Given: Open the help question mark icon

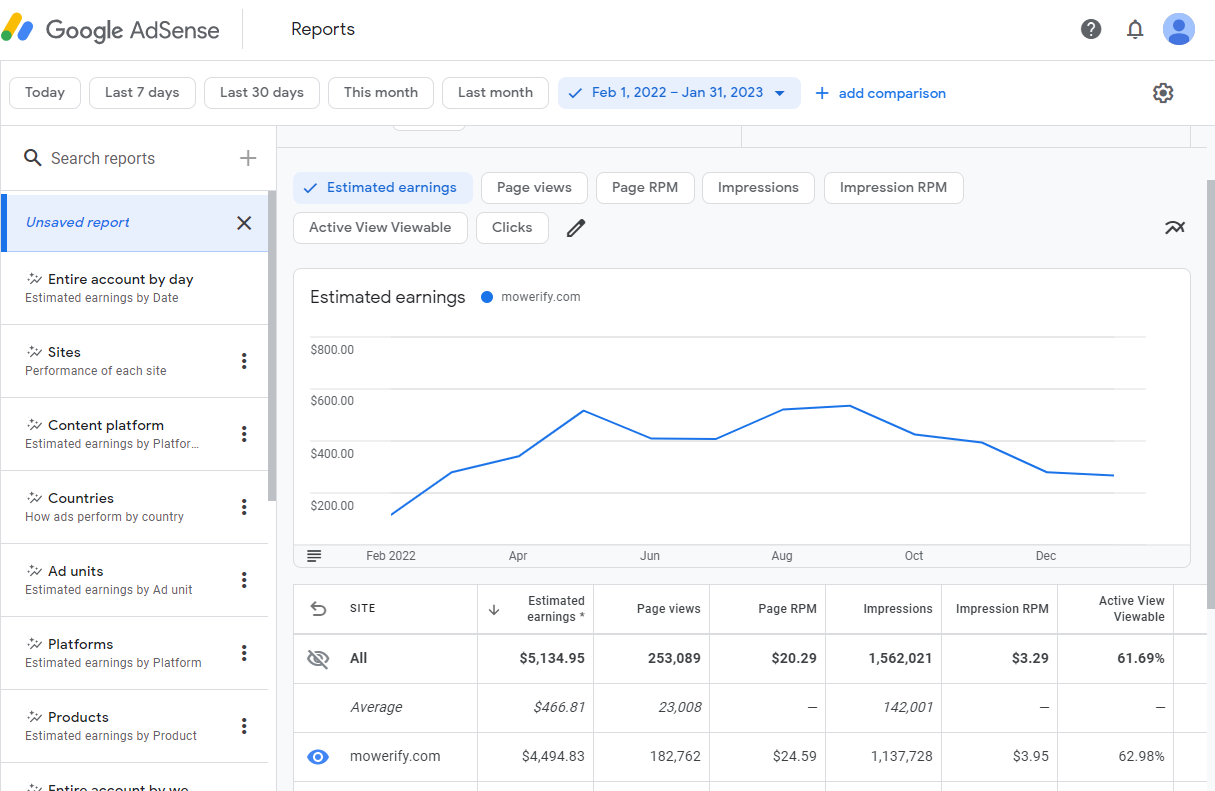Looking at the screenshot, I should 1091,29.
